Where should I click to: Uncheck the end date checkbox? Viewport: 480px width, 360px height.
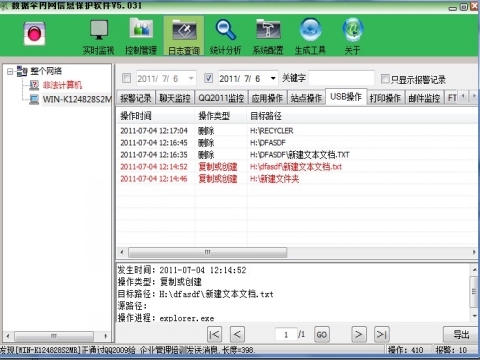pyautogui.click(x=208, y=78)
